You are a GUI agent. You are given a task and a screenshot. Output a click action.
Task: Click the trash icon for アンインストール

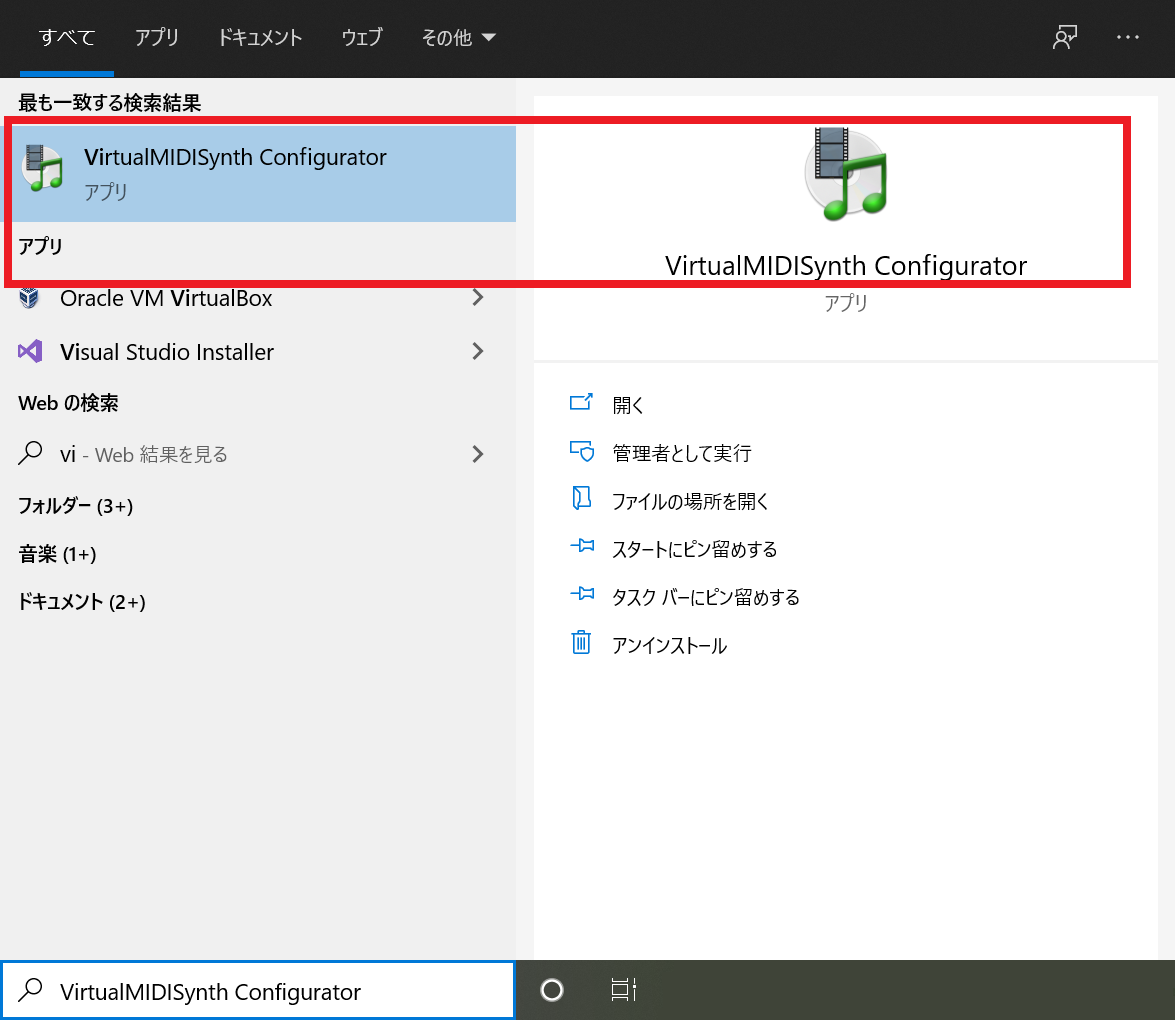582,642
